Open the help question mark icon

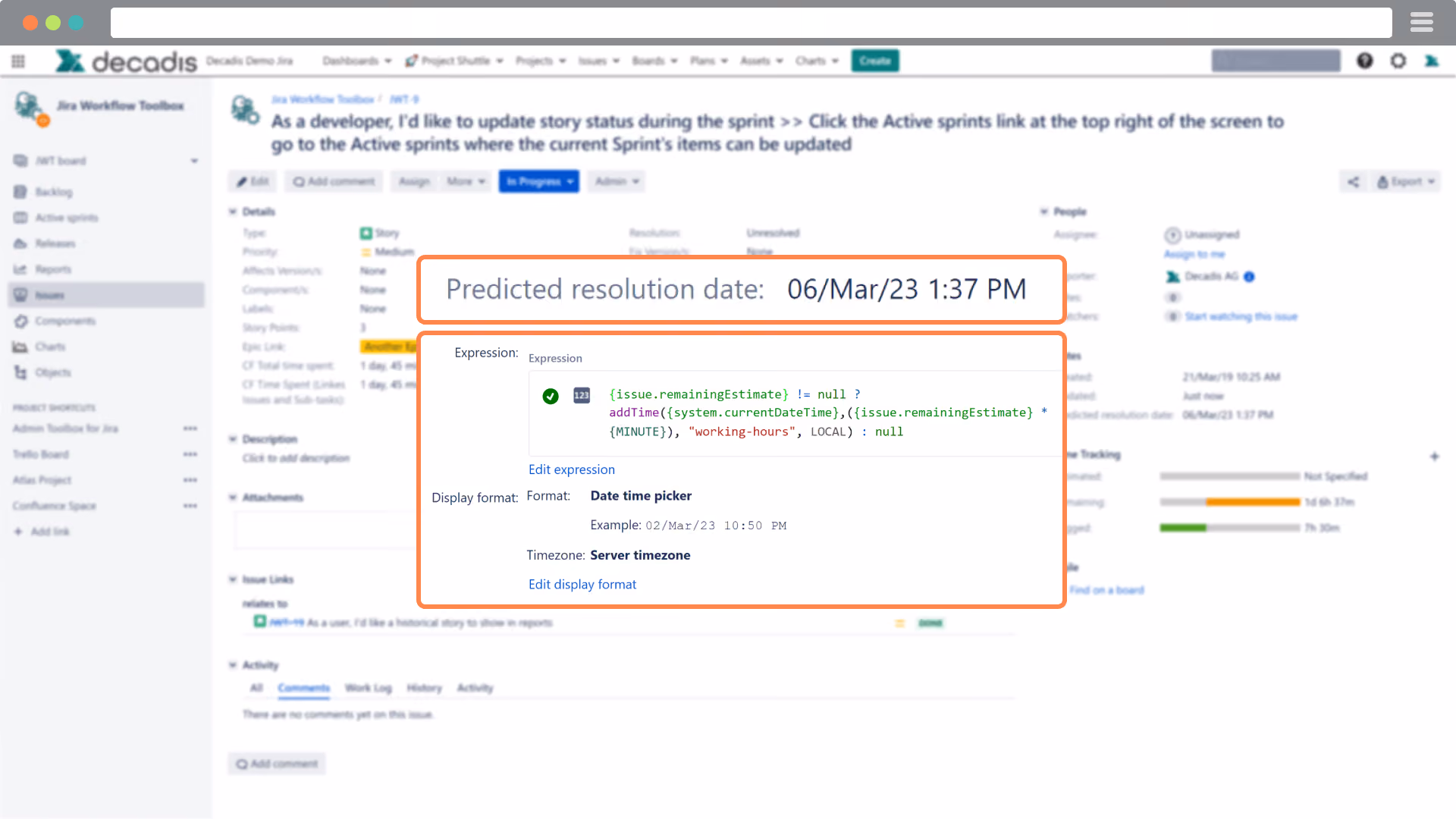pos(1365,61)
